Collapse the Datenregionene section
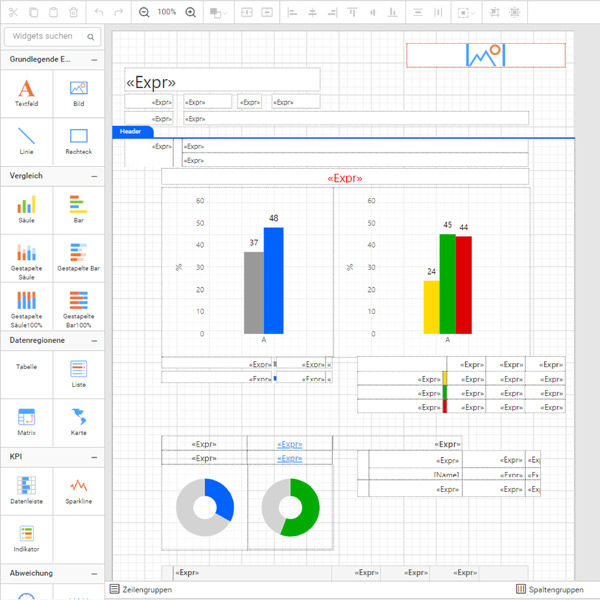Viewport: 600px width, 600px height. pos(94,340)
